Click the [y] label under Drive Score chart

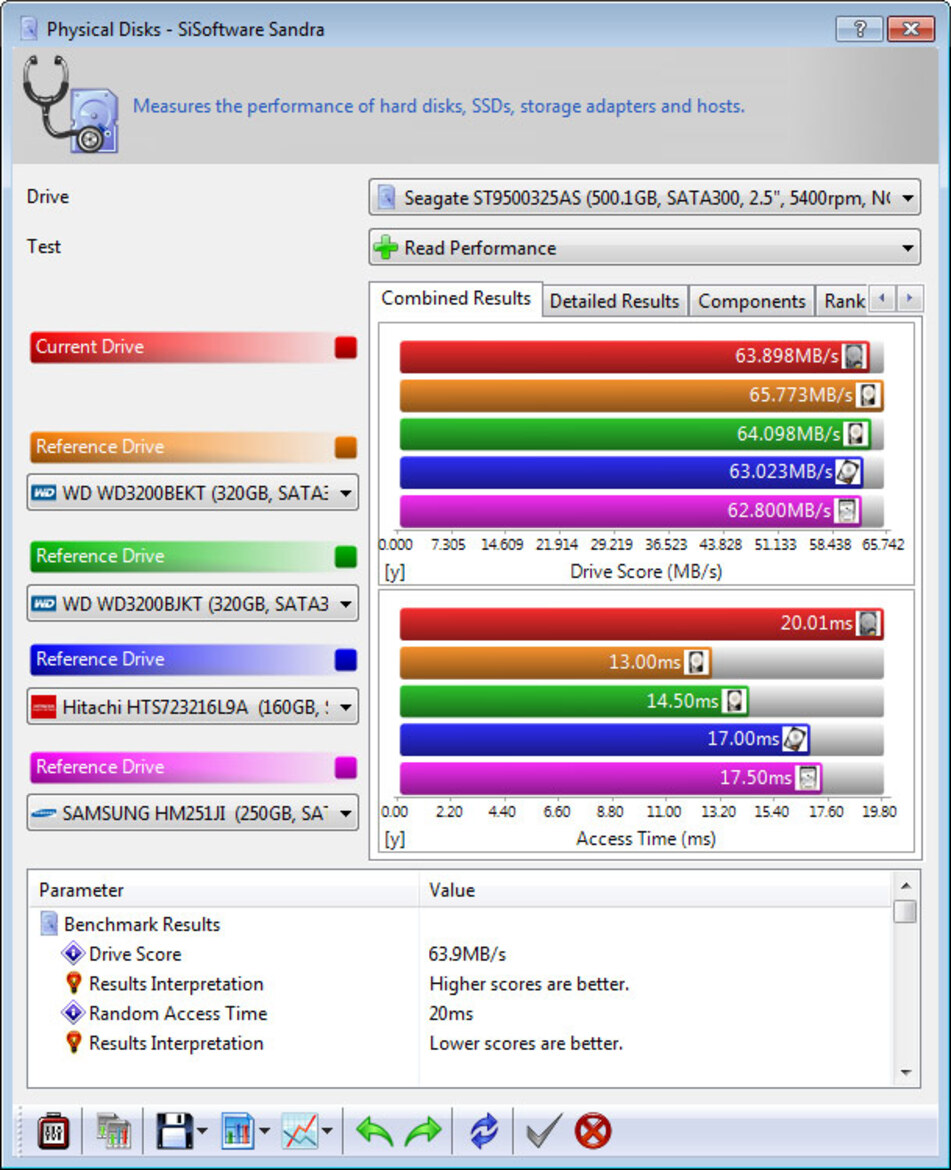coord(395,572)
